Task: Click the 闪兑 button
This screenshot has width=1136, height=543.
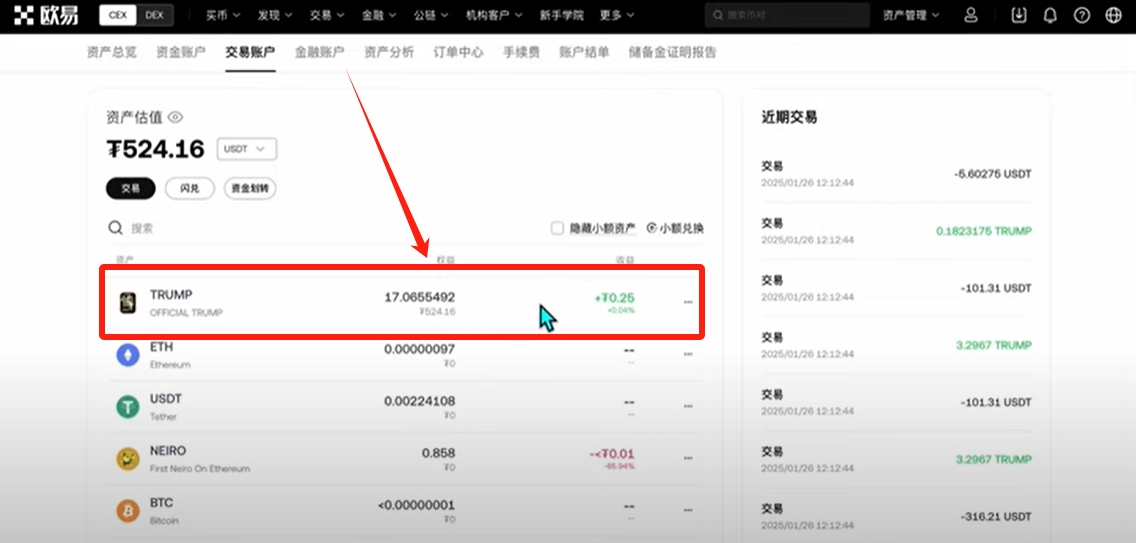Action: tap(190, 188)
